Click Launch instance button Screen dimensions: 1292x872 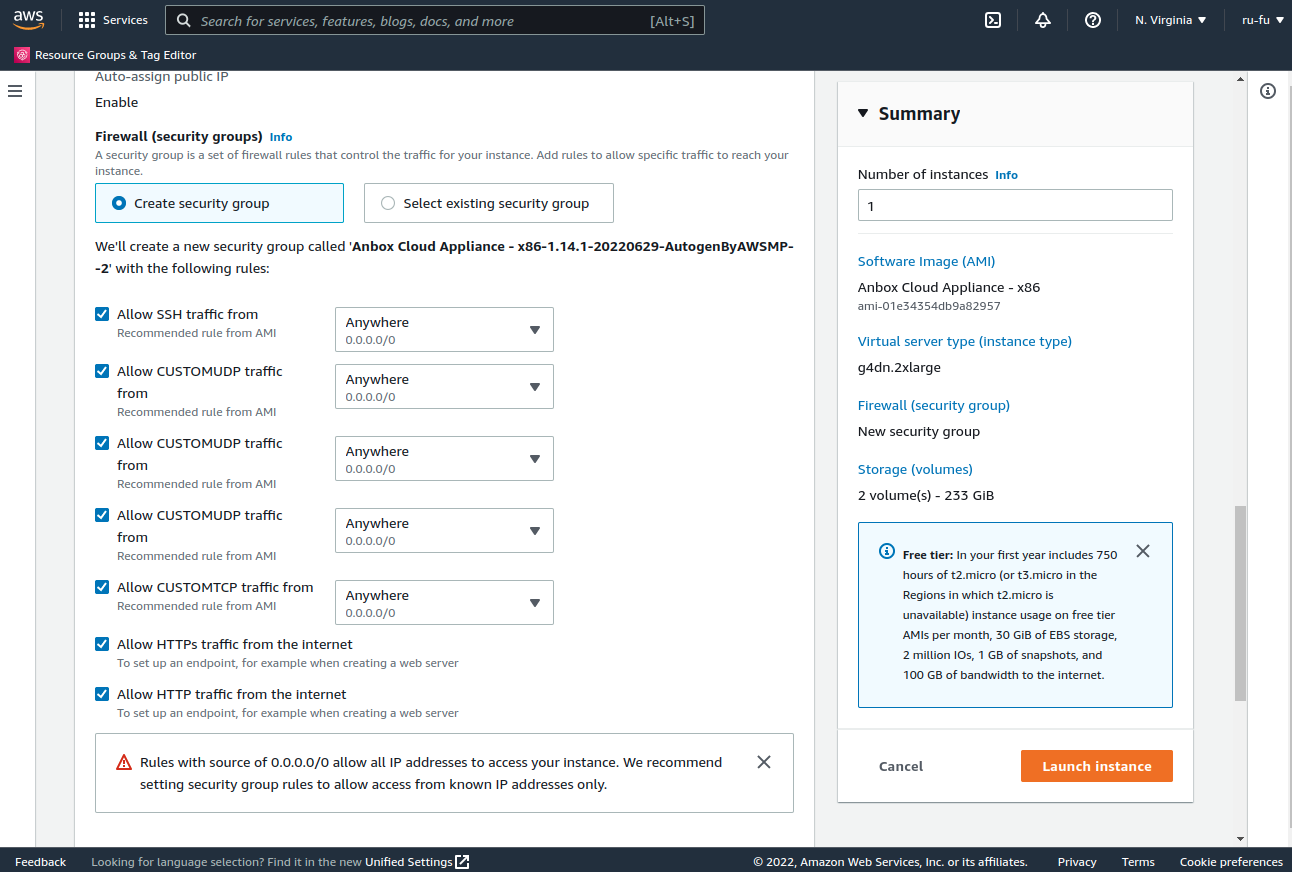coord(1097,766)
